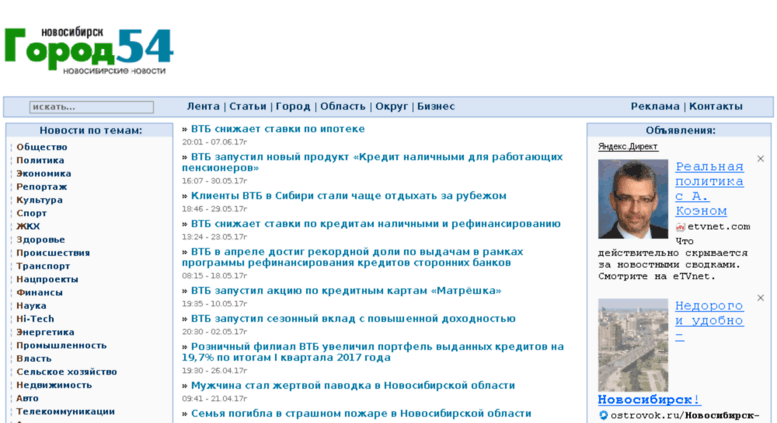Viewport: 777px width, 423px height.
Task: Open article on ВТБ ставки по кредитам наличными
Action: [x=376, y=224]
